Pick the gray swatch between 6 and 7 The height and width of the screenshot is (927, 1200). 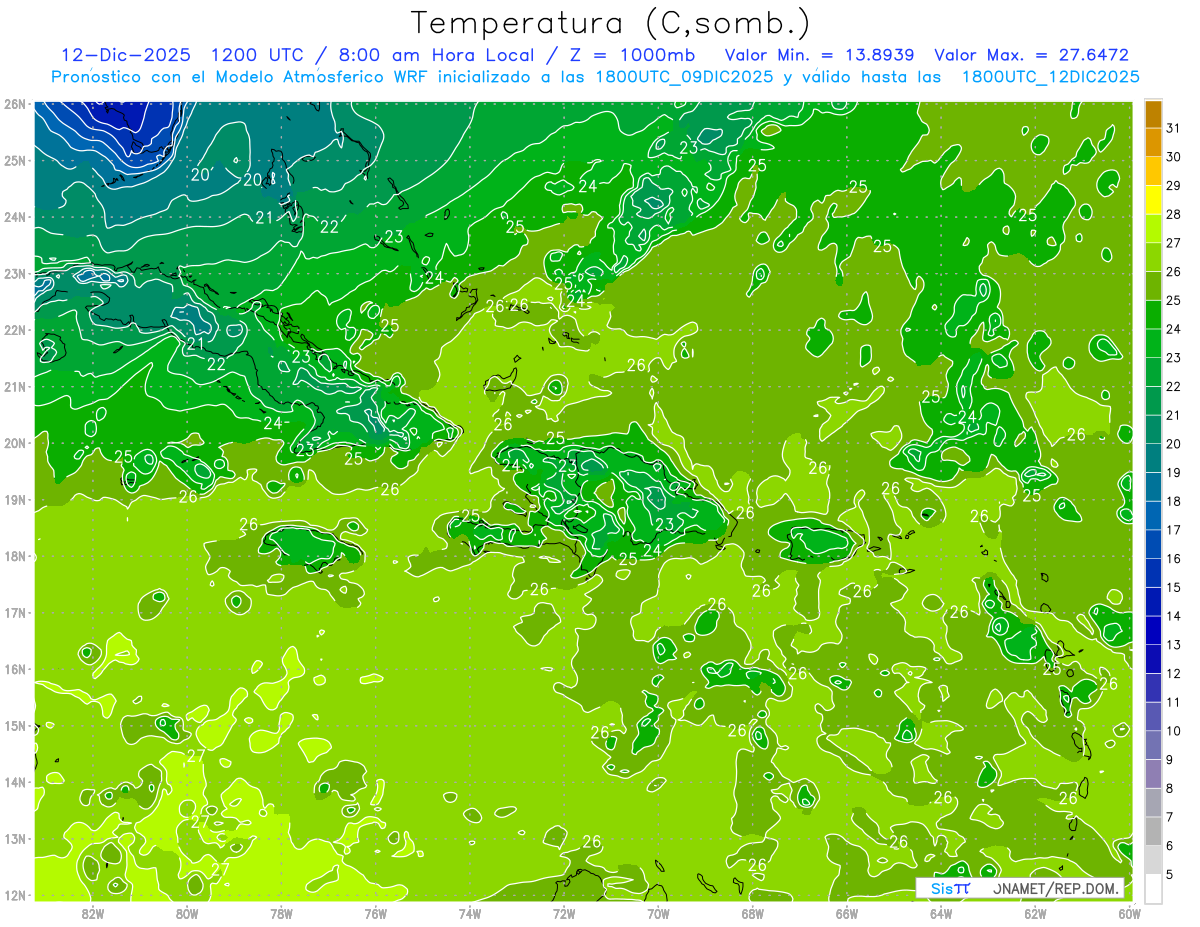pos(1153,831)
